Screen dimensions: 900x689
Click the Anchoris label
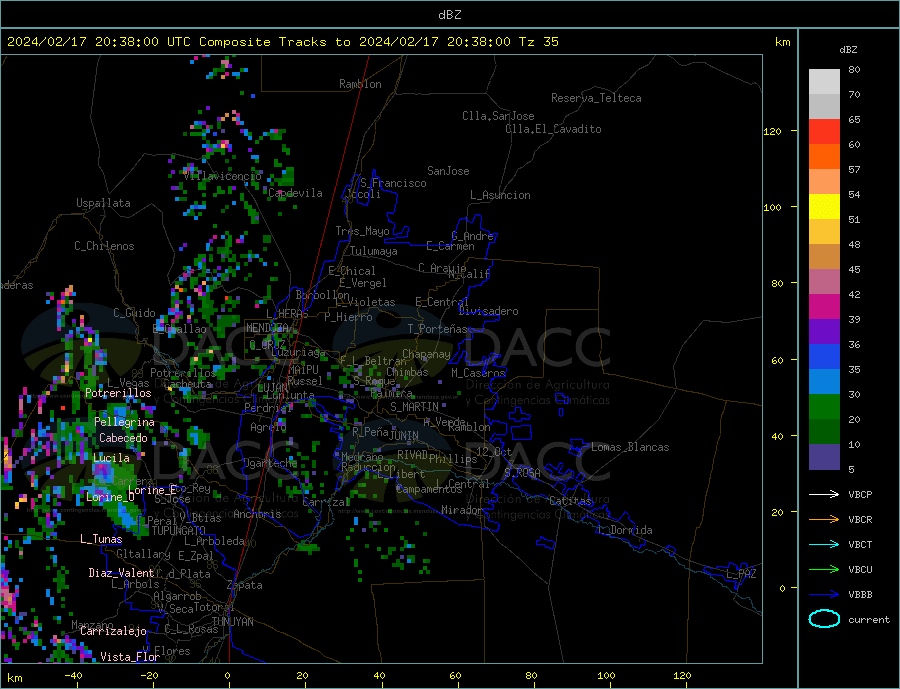click(x=257, y=514)
